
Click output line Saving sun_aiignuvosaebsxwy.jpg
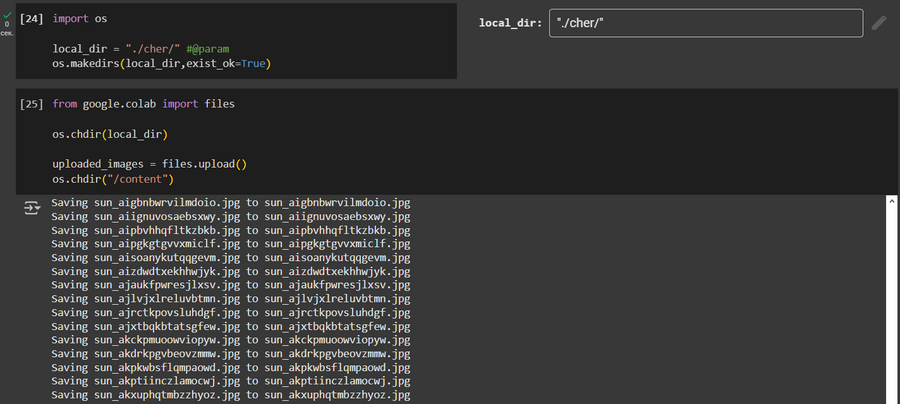point(231,217)
